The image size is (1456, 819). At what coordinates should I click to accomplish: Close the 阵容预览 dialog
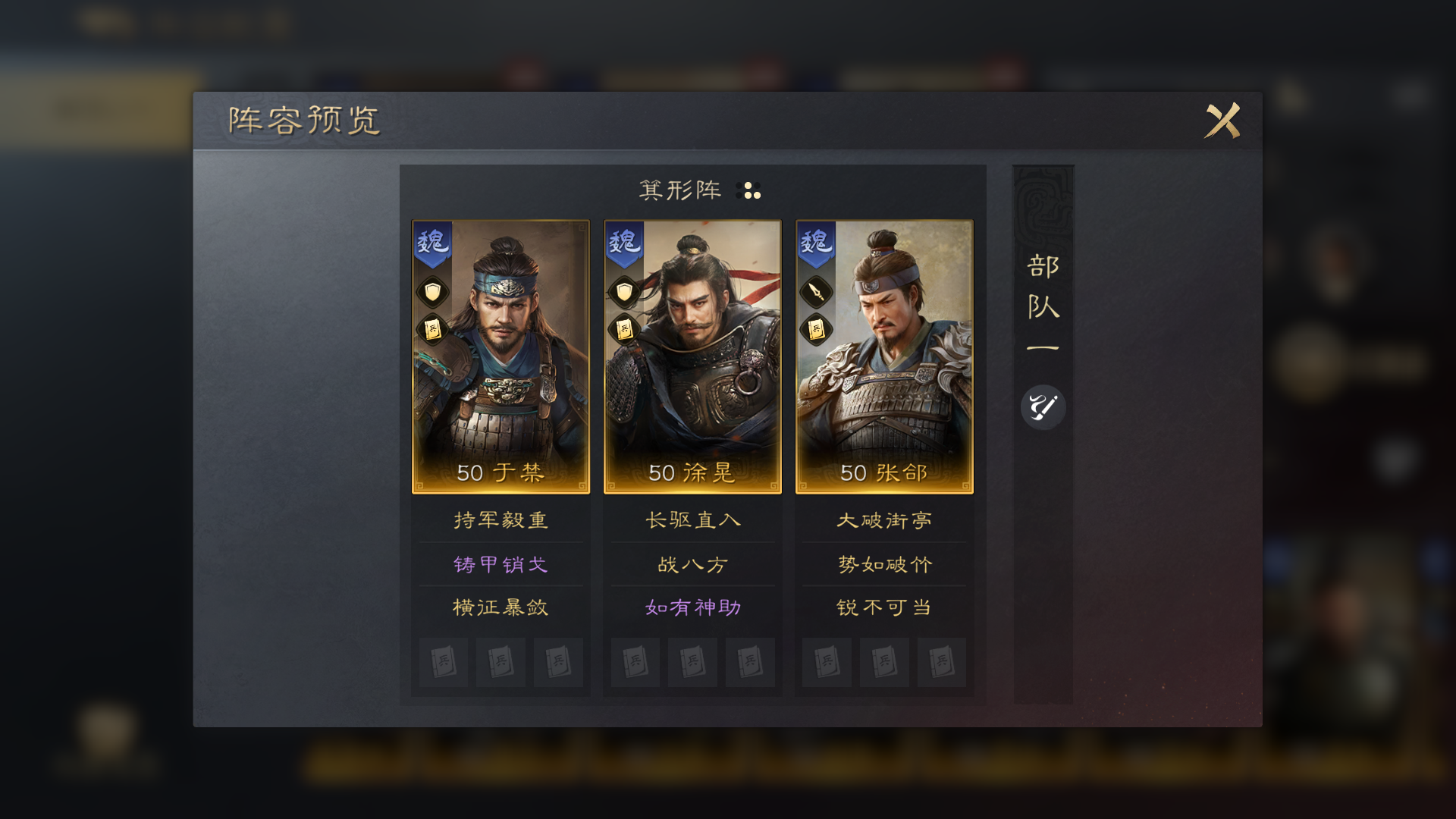click(1222, 121)
